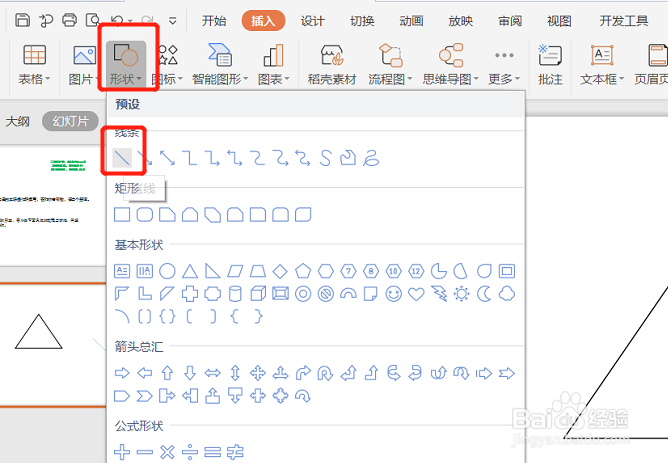Screen dimensions: 668x463
Task: Select the multiplication sign formula shape
Action: [x=167, y=451]
